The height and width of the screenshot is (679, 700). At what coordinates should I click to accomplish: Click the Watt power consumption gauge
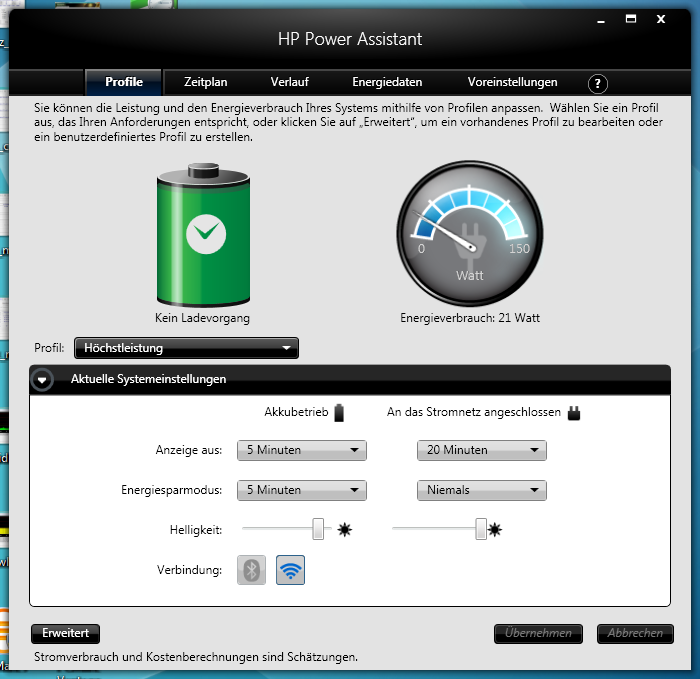[x=470, y=233]
